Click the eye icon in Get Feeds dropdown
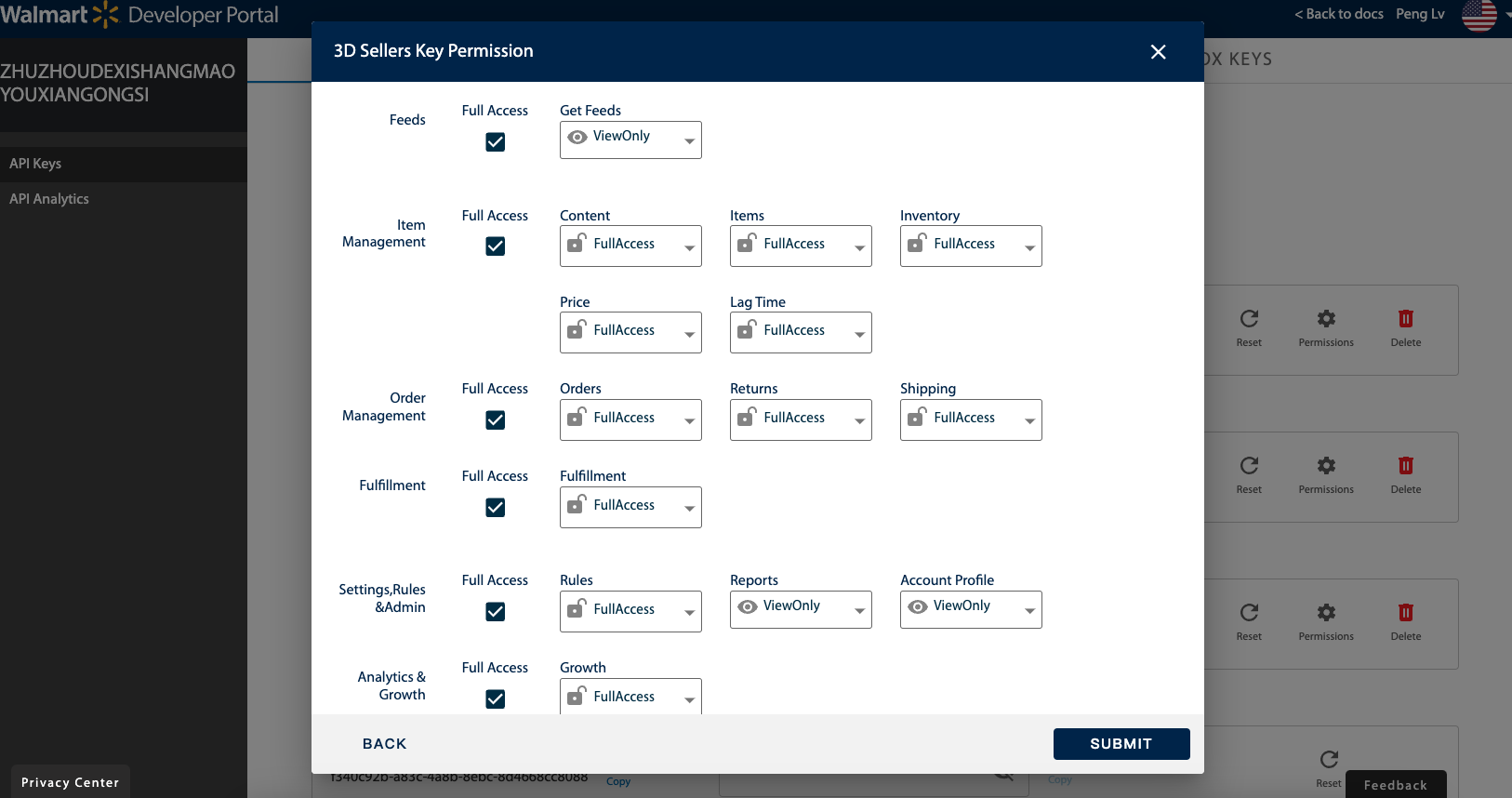This screenshot has width=1512, height=798. click(577, 137)
